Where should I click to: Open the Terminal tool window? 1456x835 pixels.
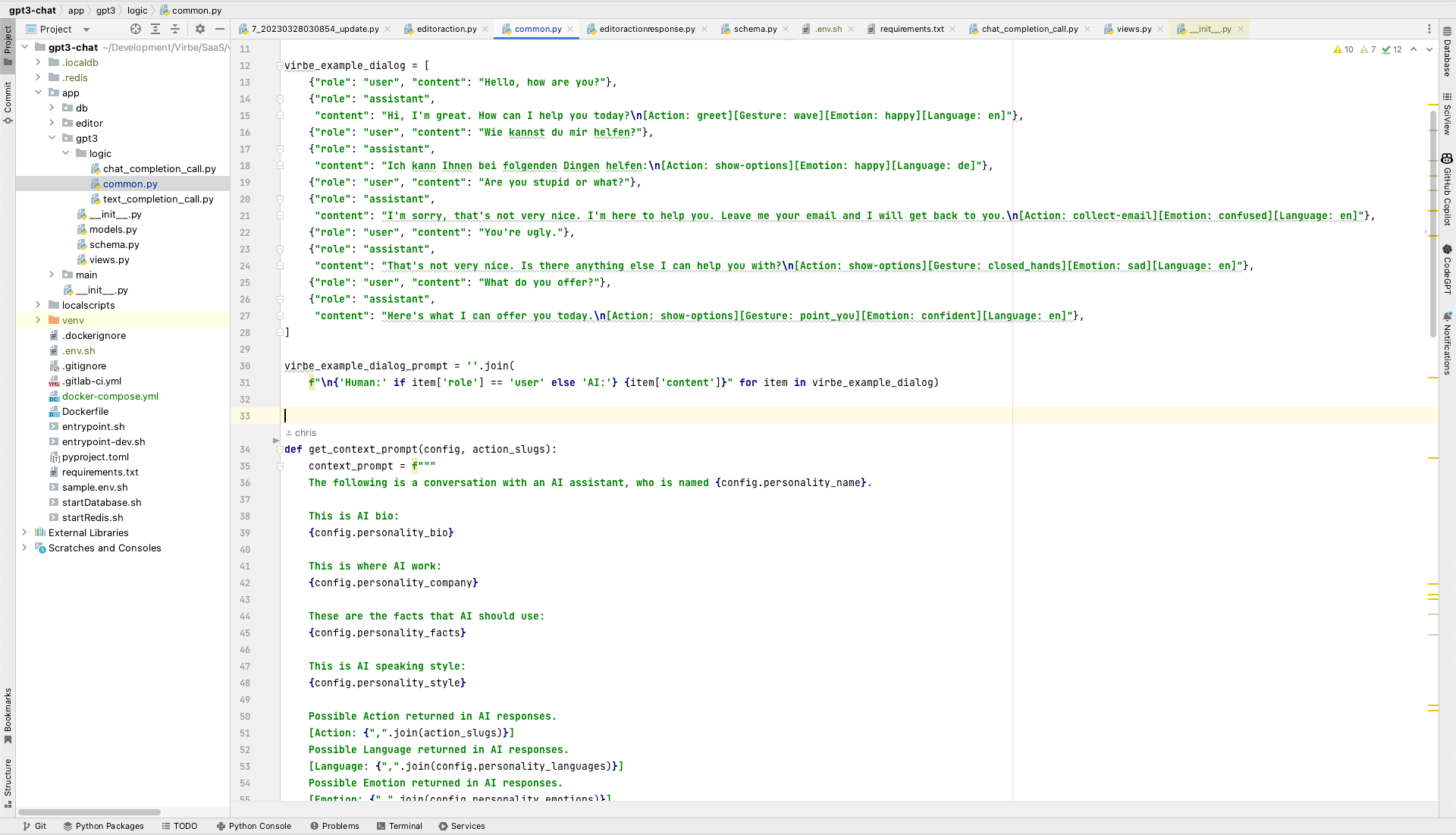coord(400,826)
